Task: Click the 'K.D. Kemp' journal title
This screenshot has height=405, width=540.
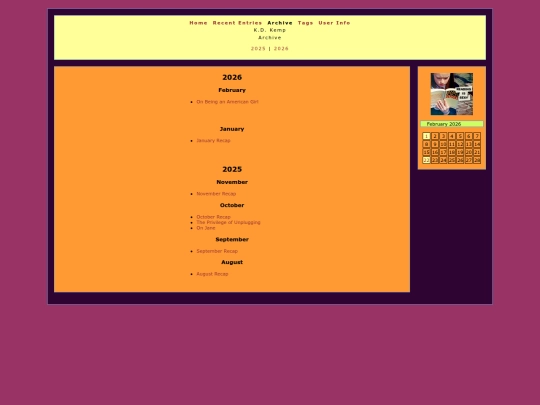Action: (270, 30)
